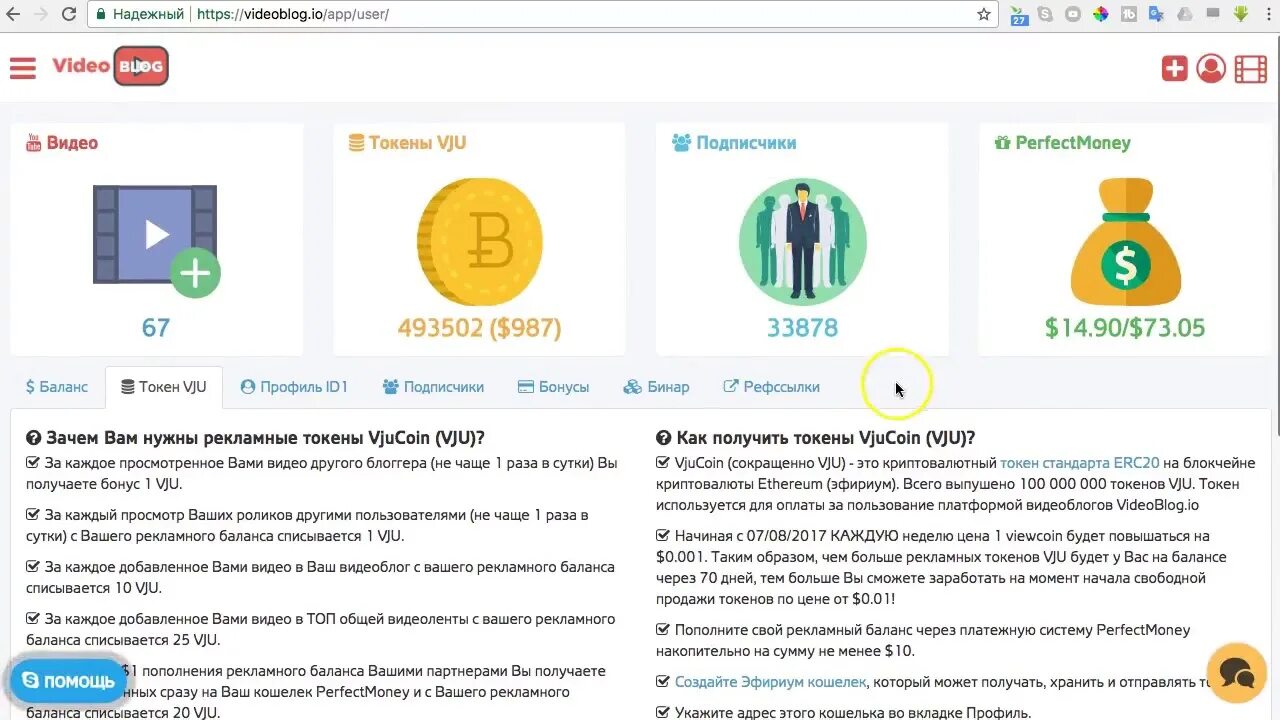The height and width of the screenshot is (720, 1280).
Task: Bookmark page with the star icon
Action: click(x=984, y=14)
